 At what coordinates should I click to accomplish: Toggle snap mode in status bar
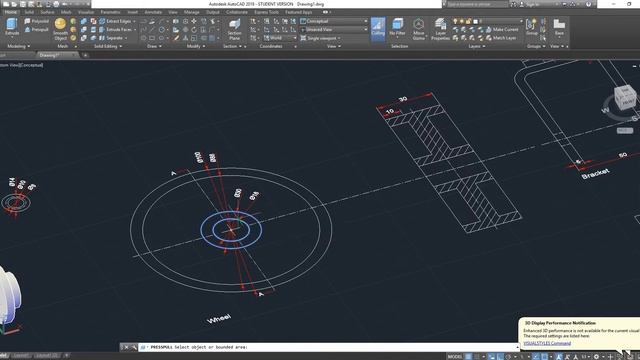[x=477, y=357]
